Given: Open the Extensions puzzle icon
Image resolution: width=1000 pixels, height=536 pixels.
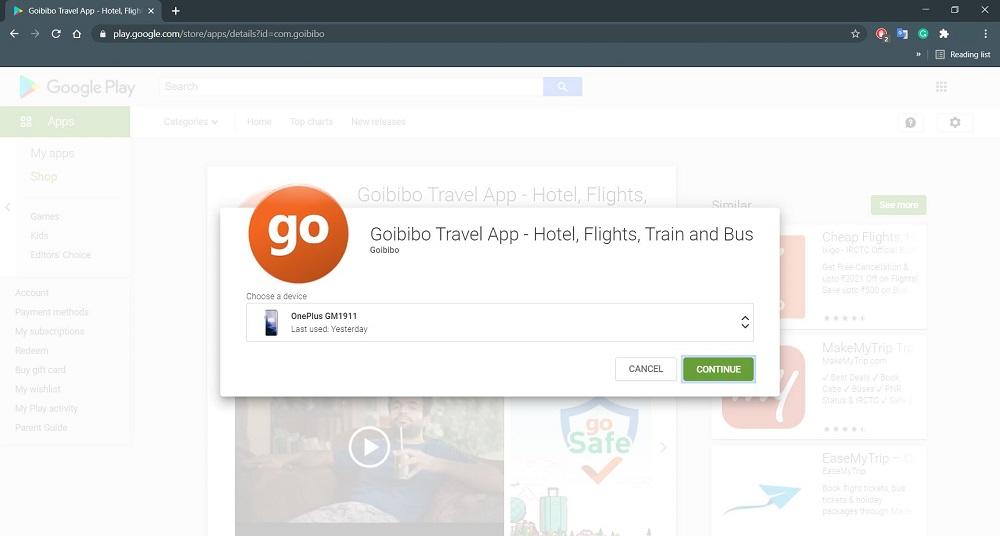Looking at the screenshot, I should [x=944, y=34].
